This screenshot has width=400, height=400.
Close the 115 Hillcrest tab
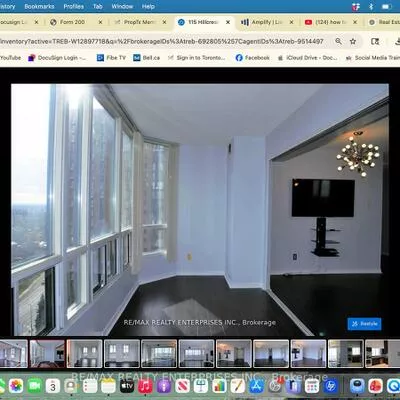(x=228, y=22)
